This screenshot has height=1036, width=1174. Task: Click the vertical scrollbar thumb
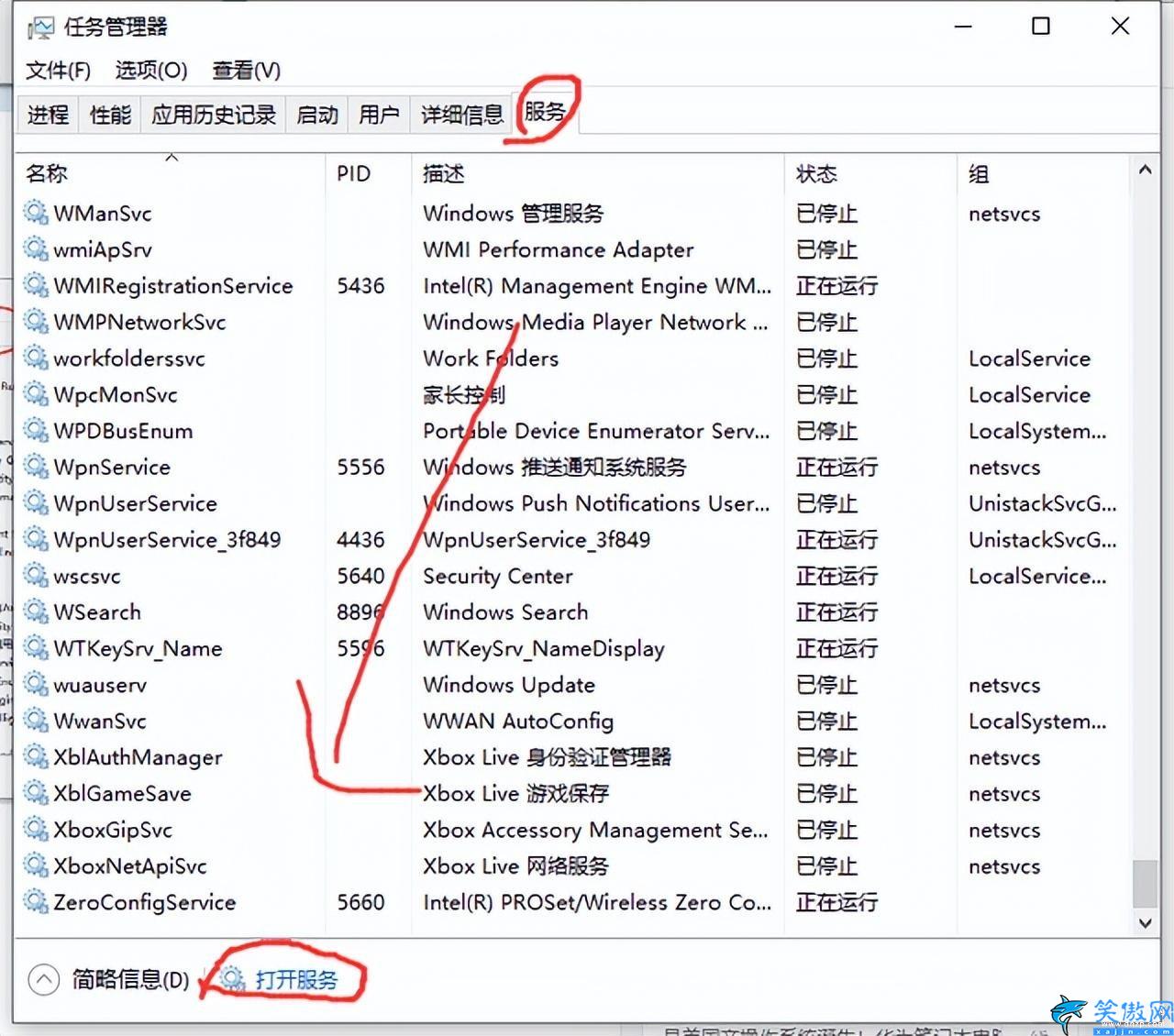tap(1145, 882)
